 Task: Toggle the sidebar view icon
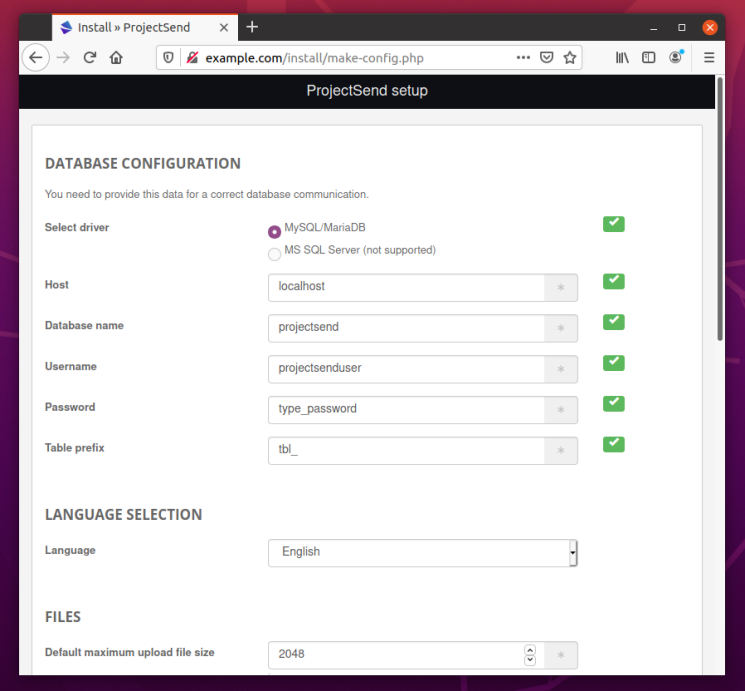[x=649, y=58]
